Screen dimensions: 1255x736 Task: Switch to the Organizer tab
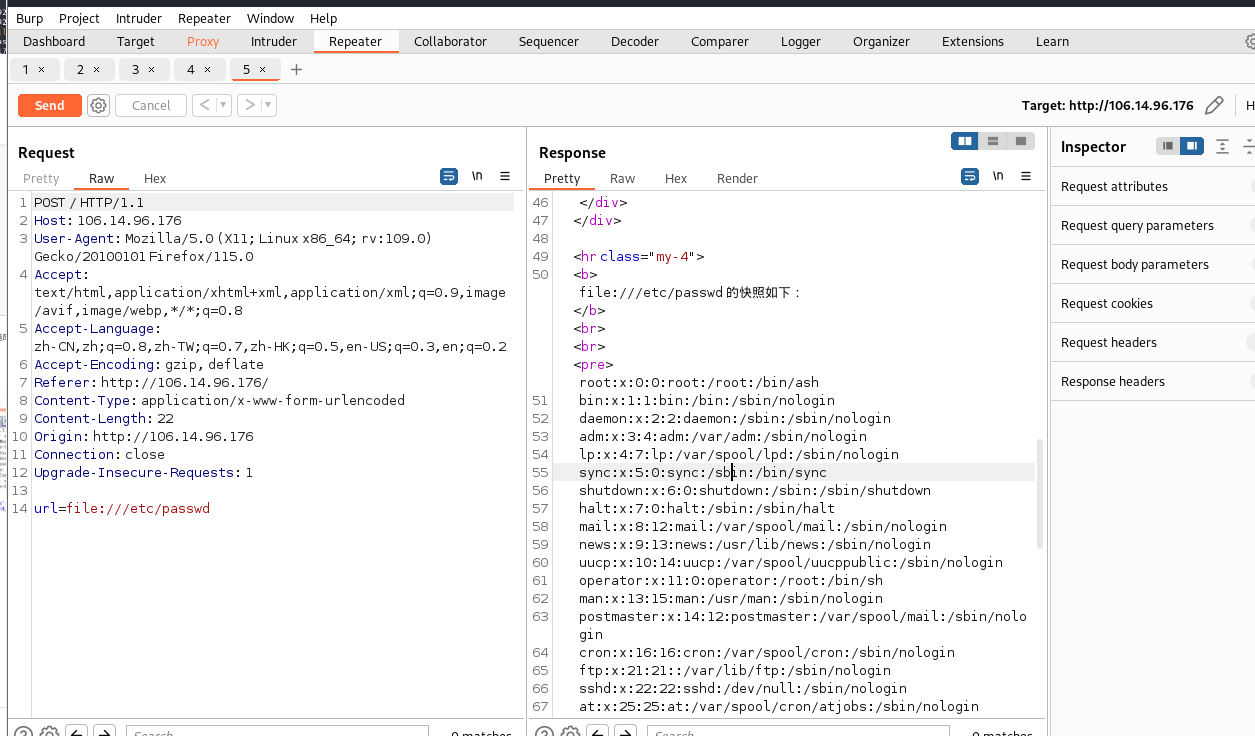[x=881, y=41]
